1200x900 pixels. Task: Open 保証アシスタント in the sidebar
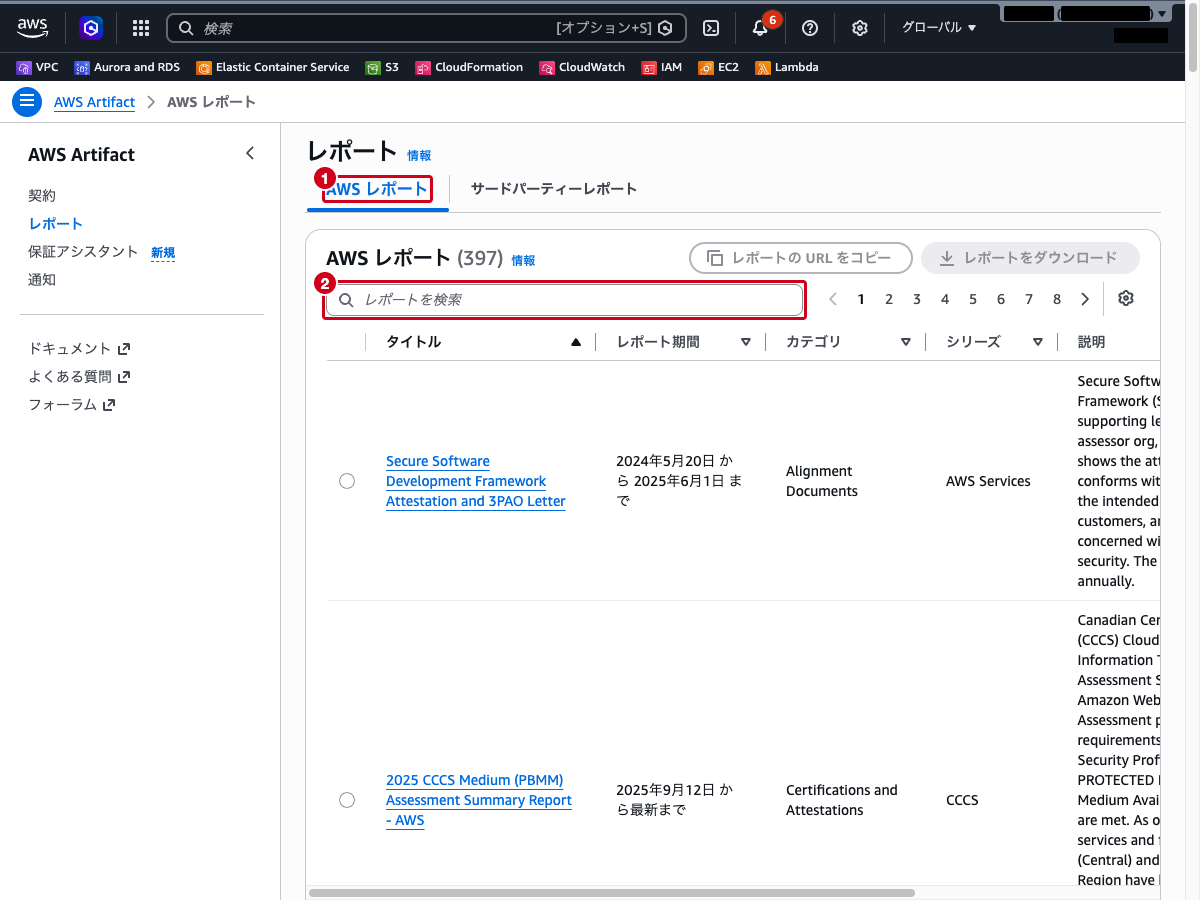pos(83,252)
